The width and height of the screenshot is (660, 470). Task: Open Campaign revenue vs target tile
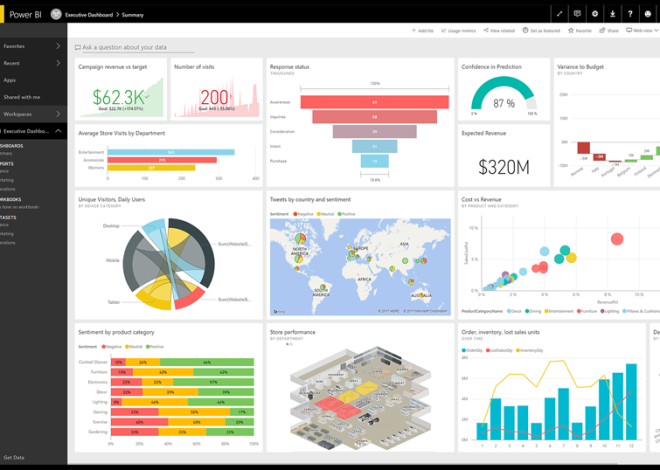tap(121, 89)
